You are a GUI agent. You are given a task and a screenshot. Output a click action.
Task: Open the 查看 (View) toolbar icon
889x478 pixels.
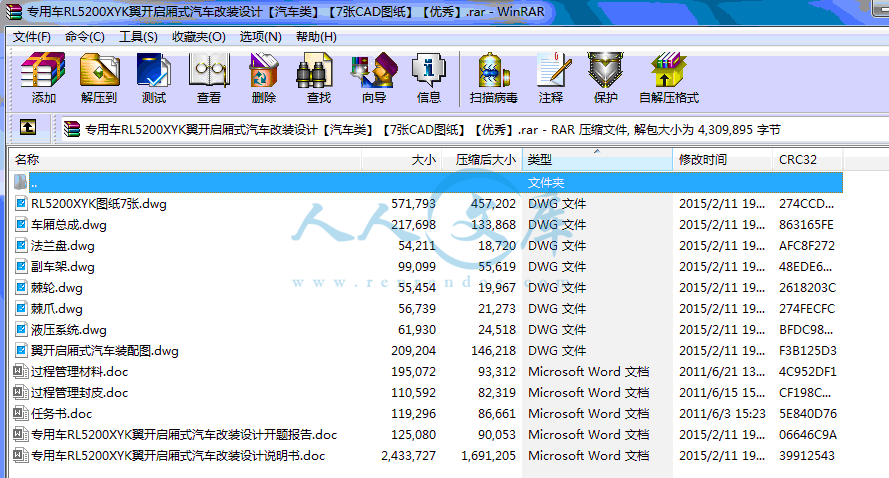click(209, 70)
